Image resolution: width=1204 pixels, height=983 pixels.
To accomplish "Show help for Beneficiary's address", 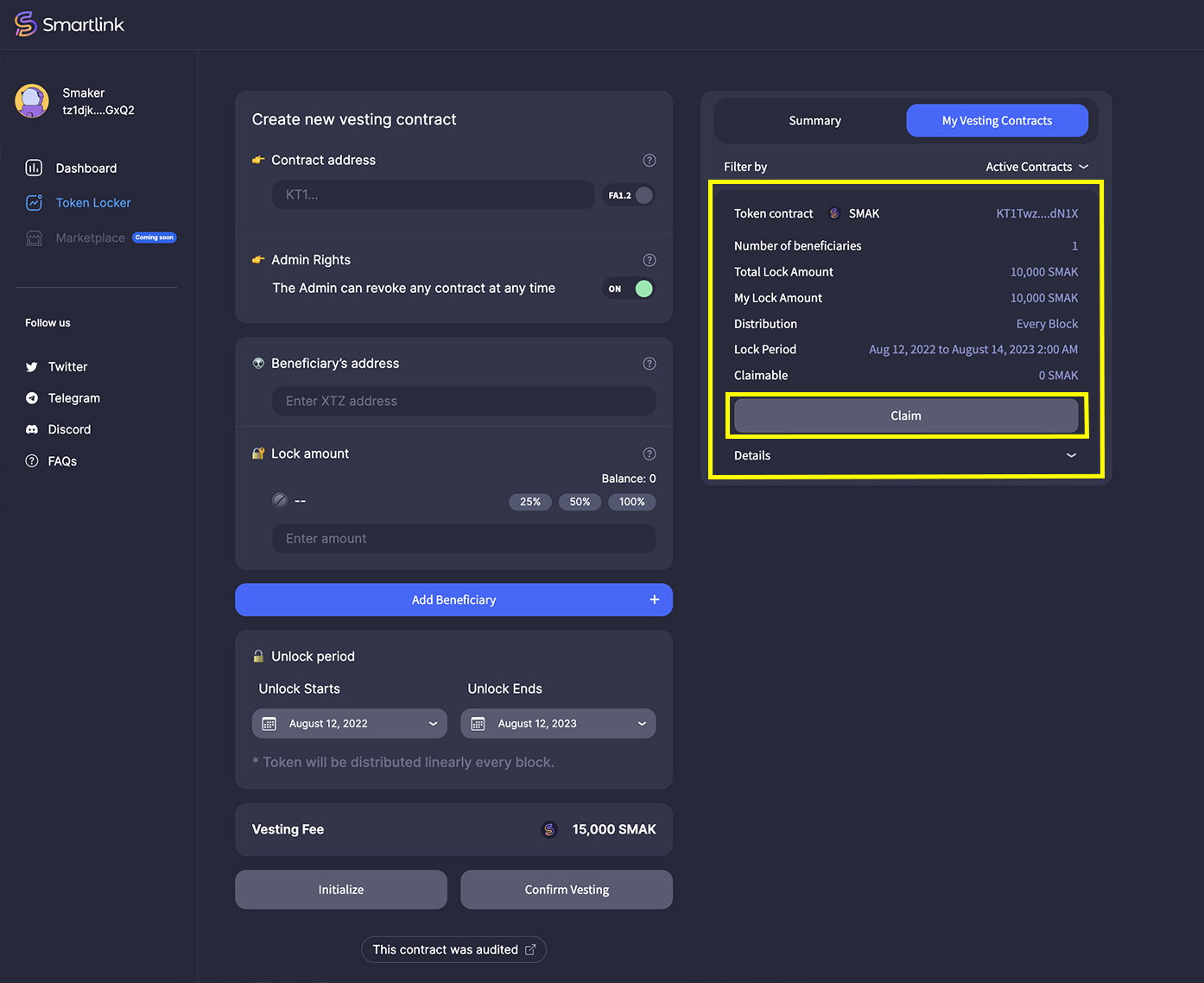I will coord(650,364).
